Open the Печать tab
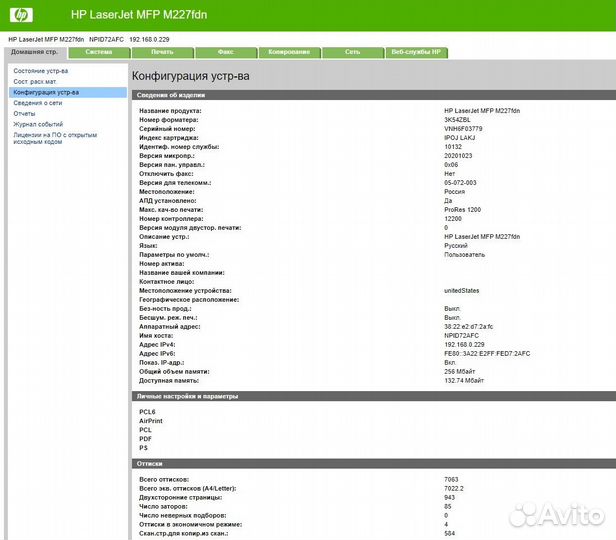The height and width of the screenshot is (540, 616). 162,52
